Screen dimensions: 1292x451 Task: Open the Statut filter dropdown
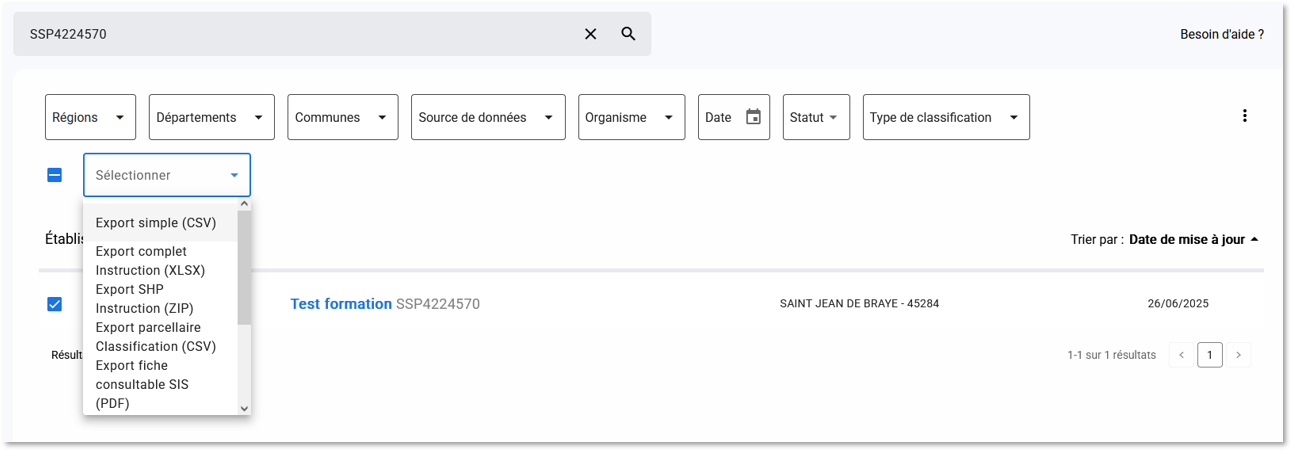point(816,117)
